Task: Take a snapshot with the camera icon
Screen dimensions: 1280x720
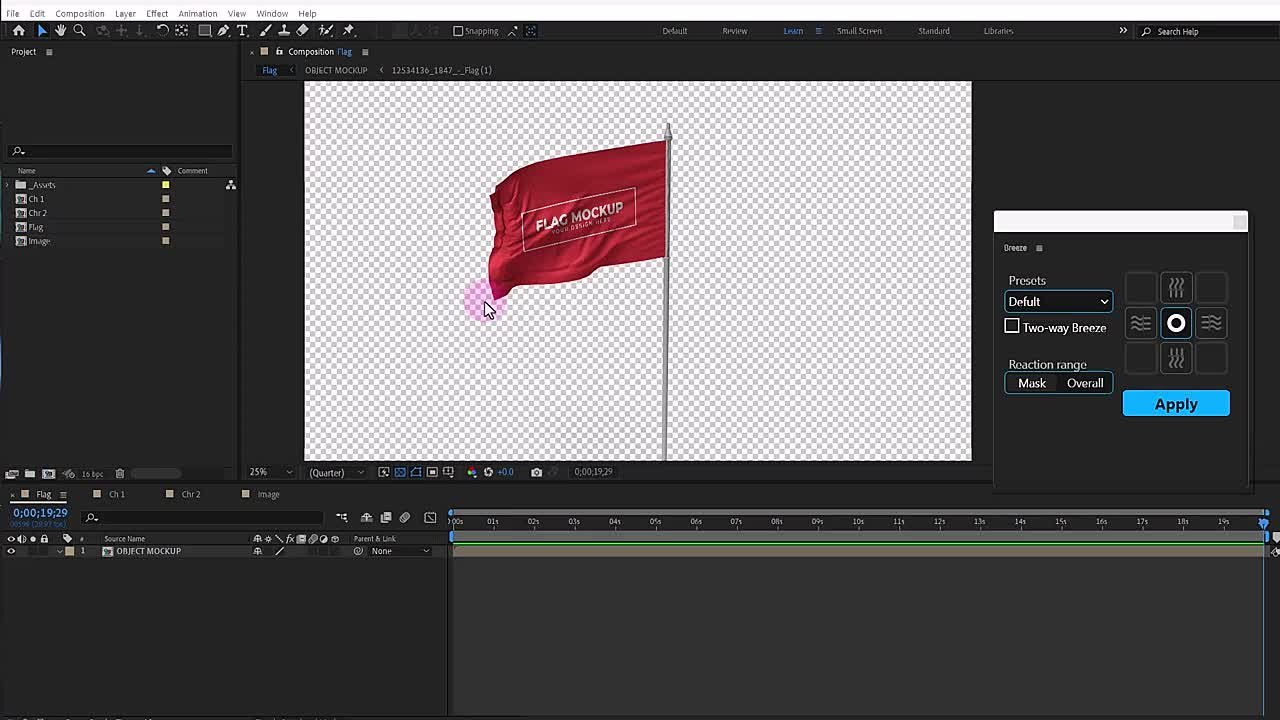Action: [537, 472]
